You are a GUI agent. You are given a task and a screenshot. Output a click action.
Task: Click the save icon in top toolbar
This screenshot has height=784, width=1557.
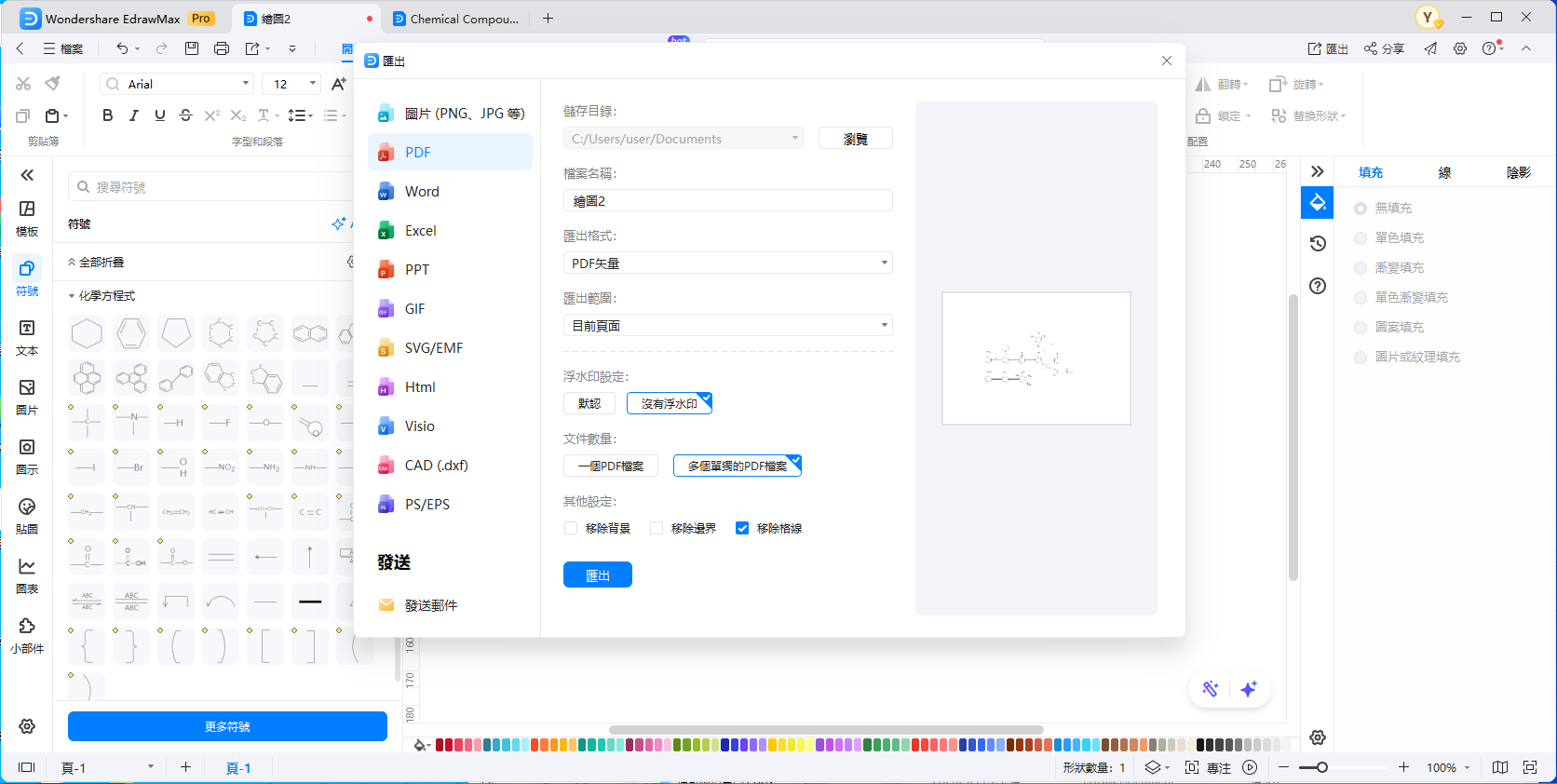[192, 48]
